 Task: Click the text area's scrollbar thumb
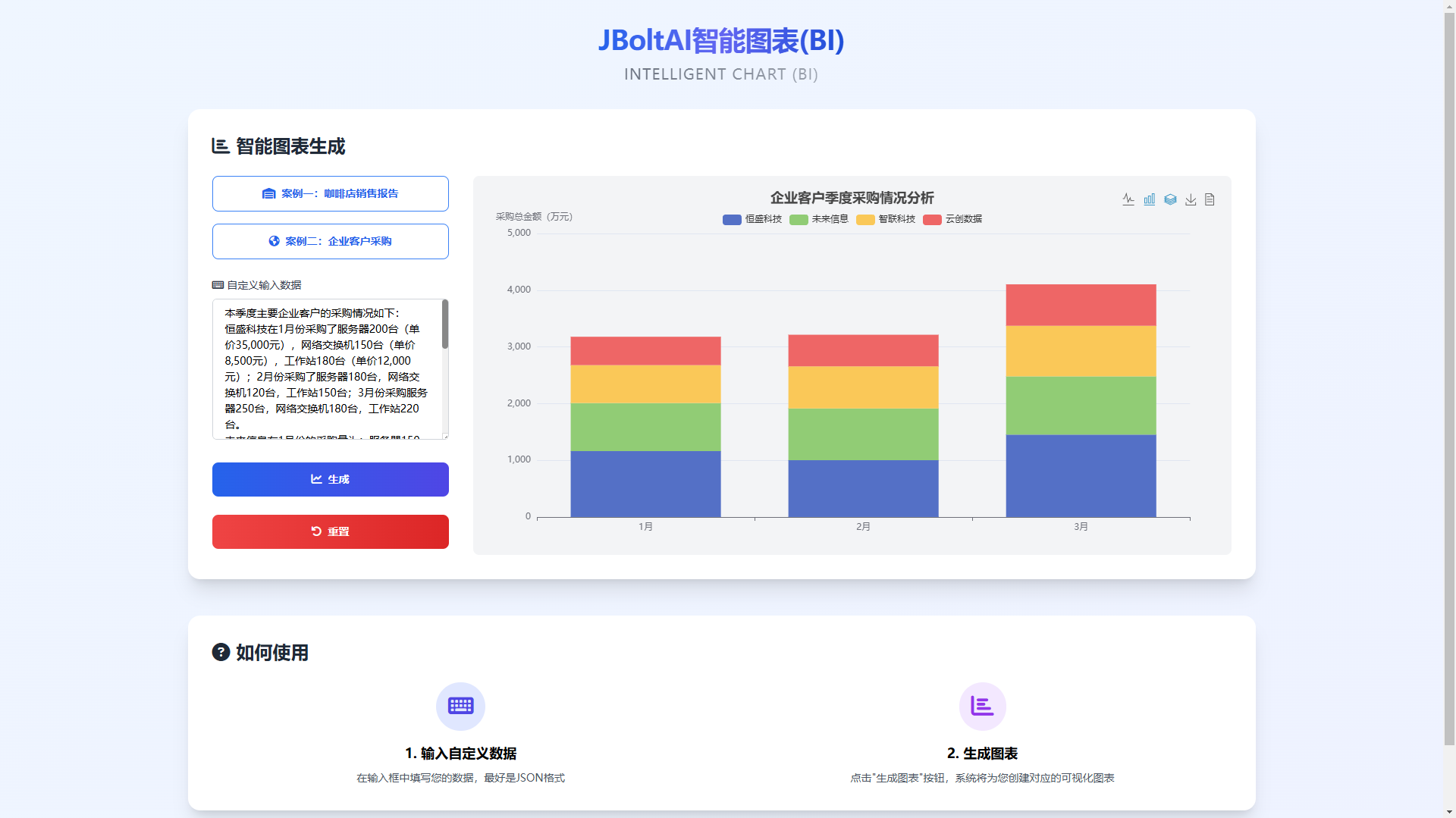(x=445, y=324)
